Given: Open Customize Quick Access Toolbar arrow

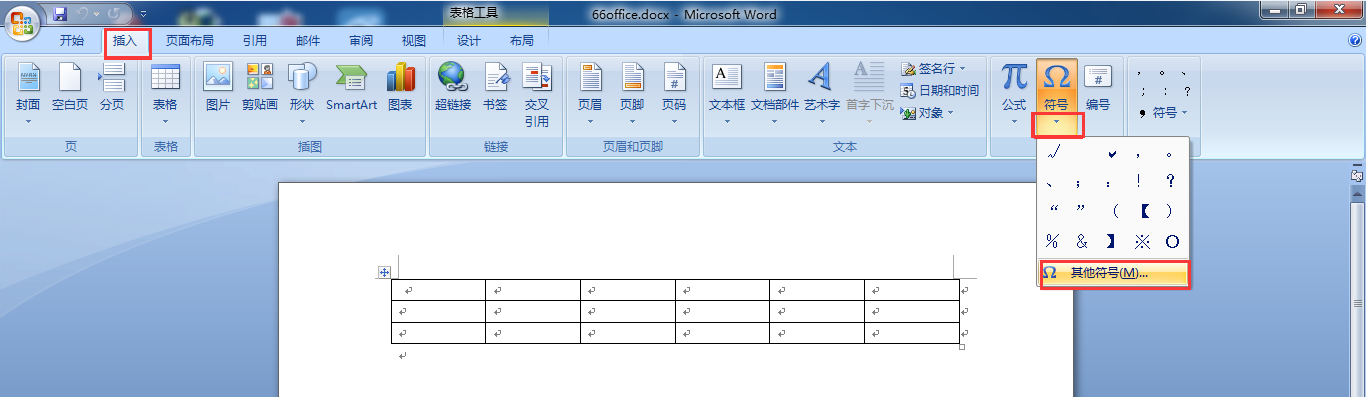Looking at the screenshot, I should (143, 14).
